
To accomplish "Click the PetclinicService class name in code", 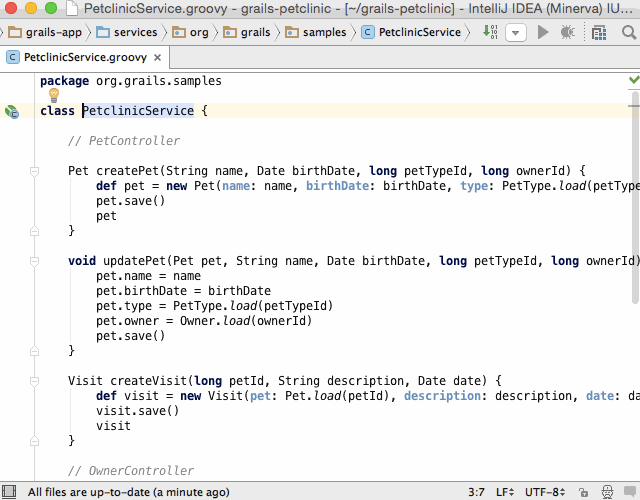I will pos(138,111).
